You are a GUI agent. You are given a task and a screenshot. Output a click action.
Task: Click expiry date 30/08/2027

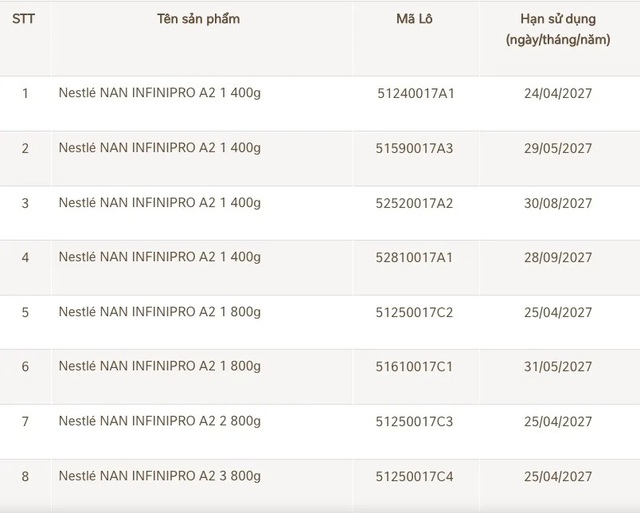558,204
